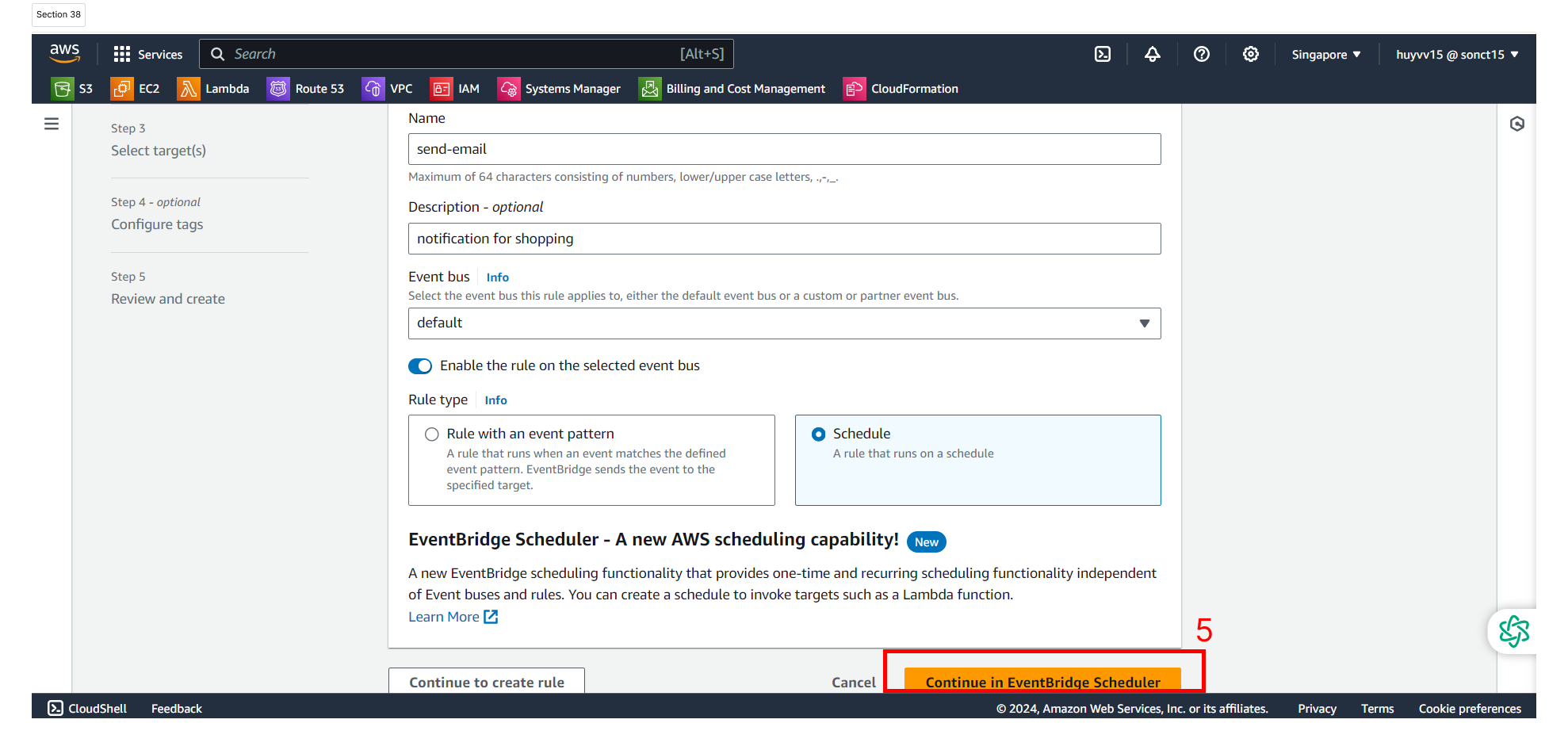Image resolution: width=1568 pixels, height=750 pixels.
Task: Open the Event bus default dropdown
Action: (784, 323)
